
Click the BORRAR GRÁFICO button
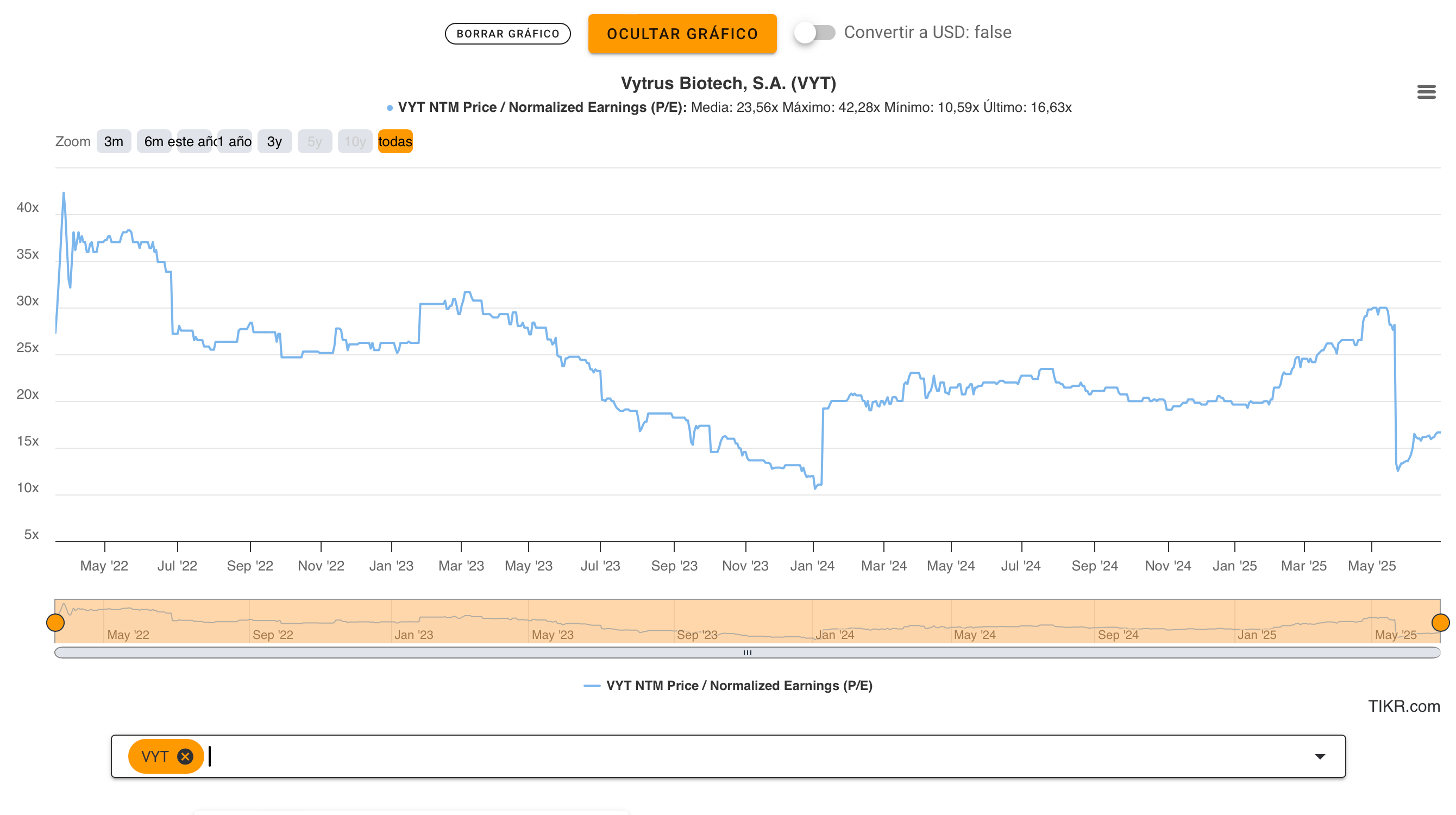click(x=507, y=33)
